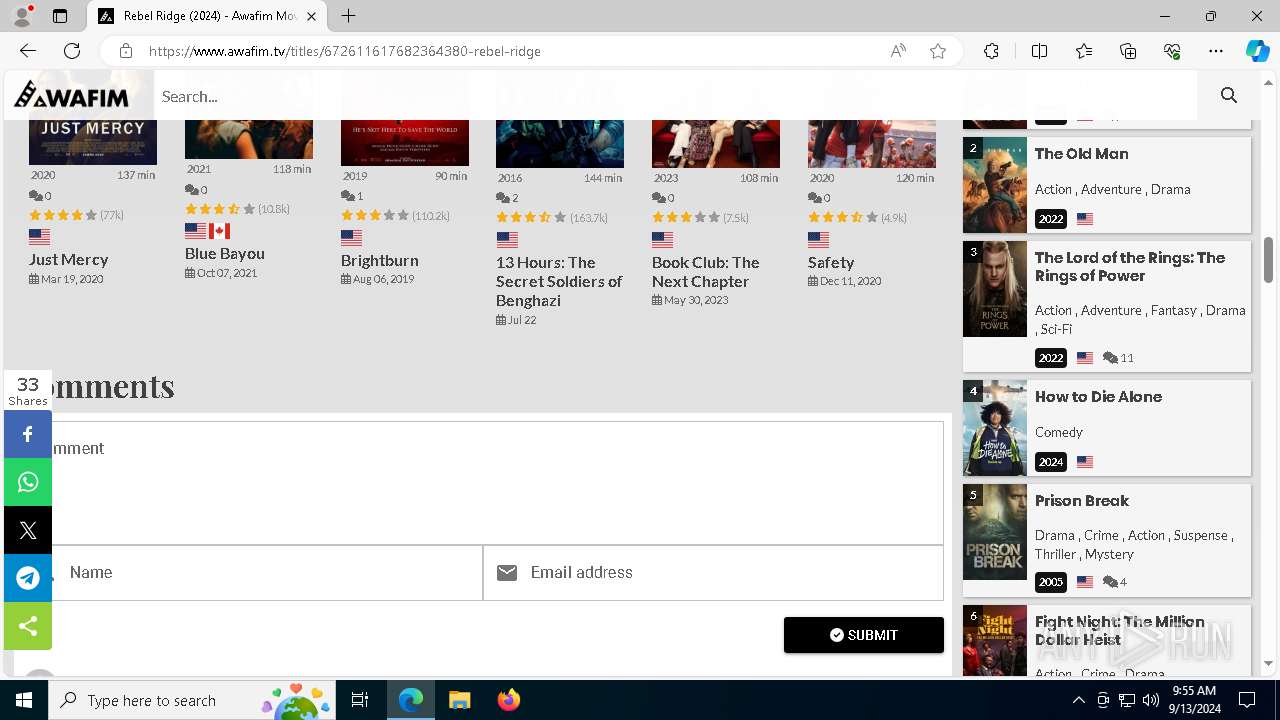Click the Email address field
Screen dimensions: 1280x720
[x=713, y=573]
